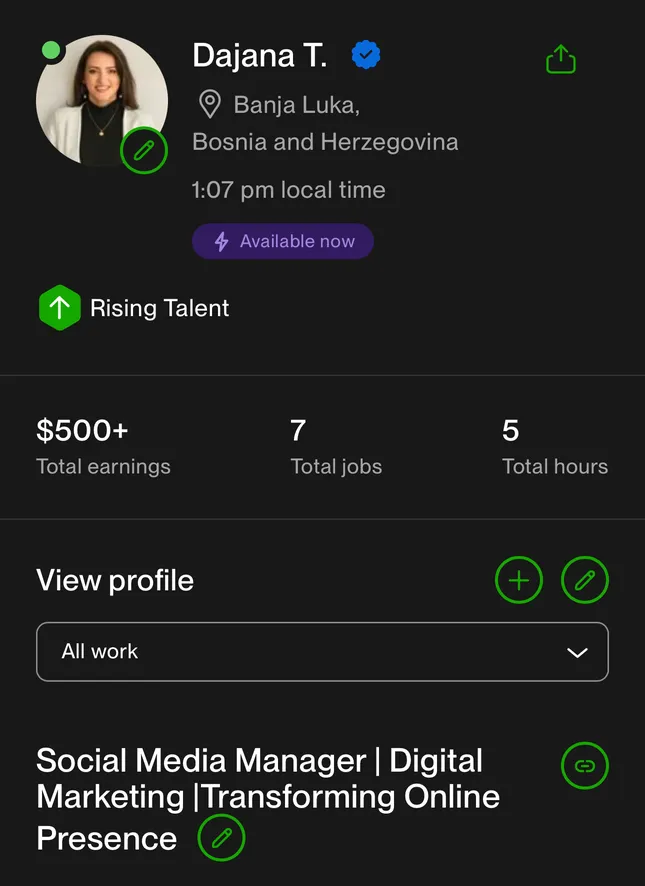Click the blue verified badge
Viewport: 645px width, 886px height.
point(366,55)
